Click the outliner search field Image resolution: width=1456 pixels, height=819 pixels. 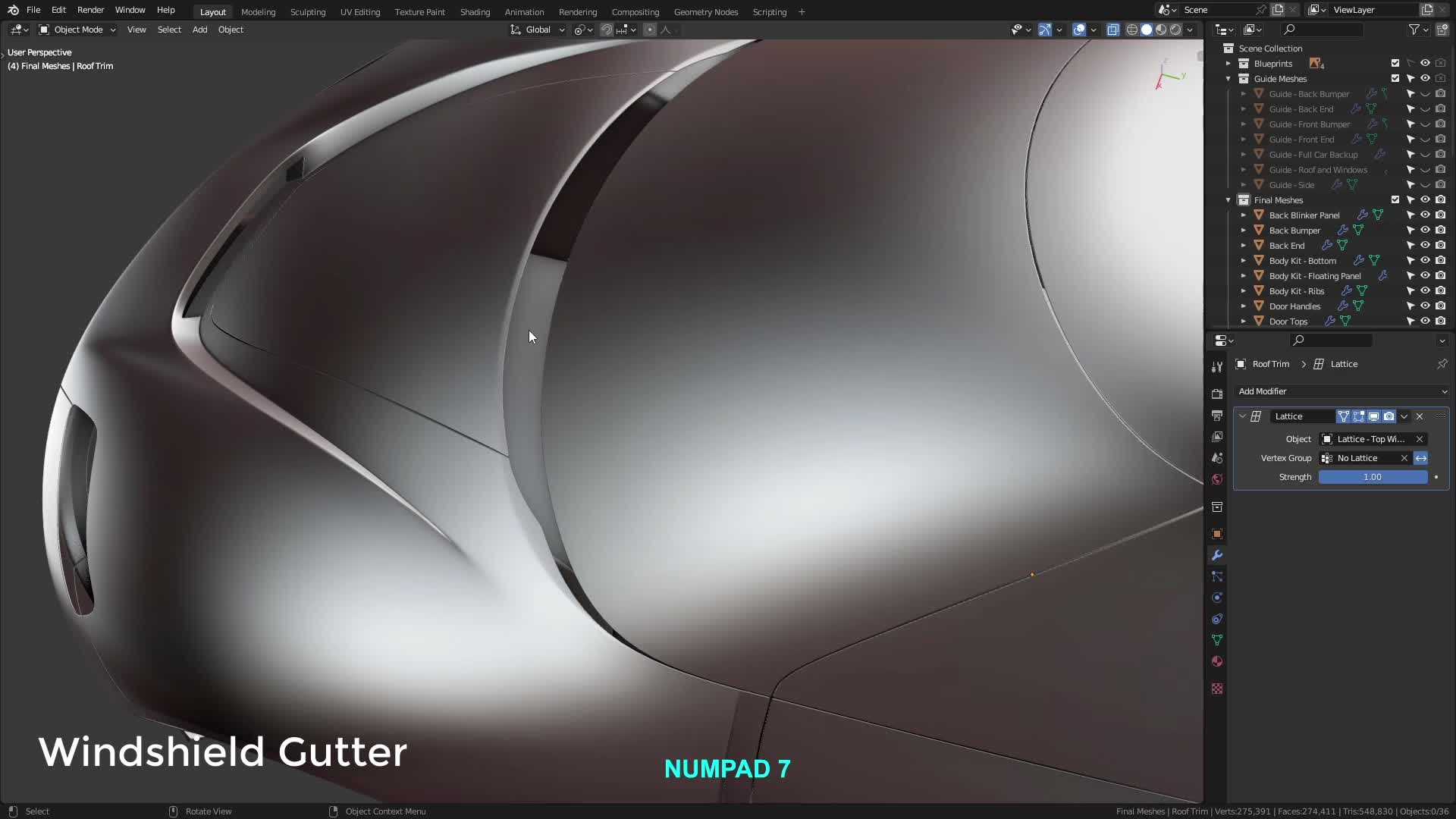1322,30
